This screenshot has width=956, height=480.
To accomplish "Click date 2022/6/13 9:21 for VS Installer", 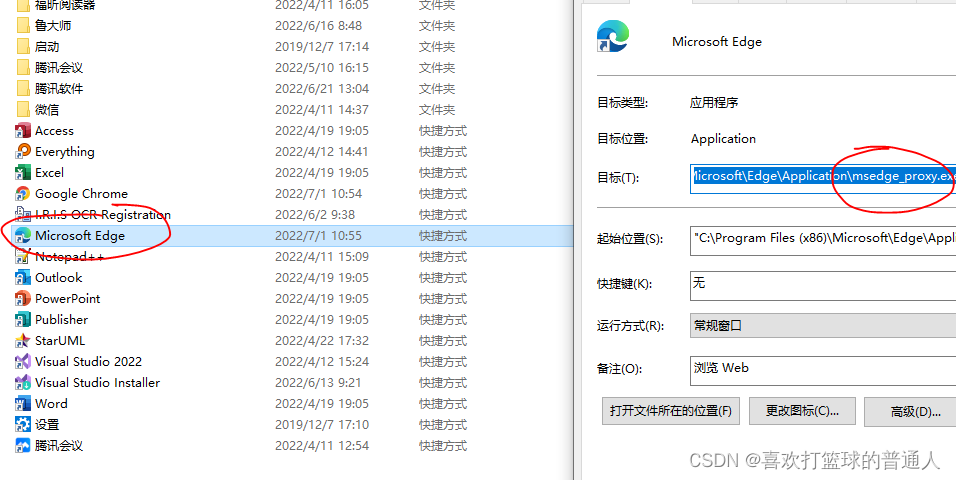I will 318,382.
